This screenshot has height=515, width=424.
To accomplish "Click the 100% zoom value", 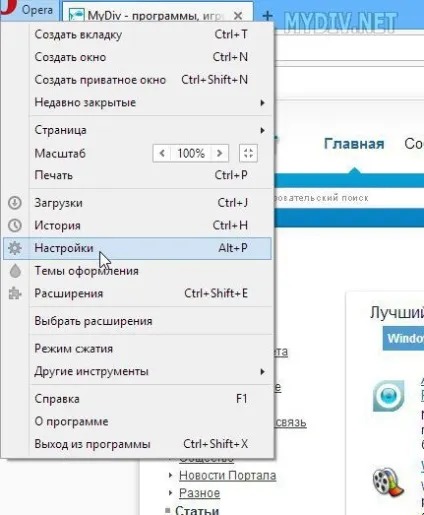I will click(191, 153).
